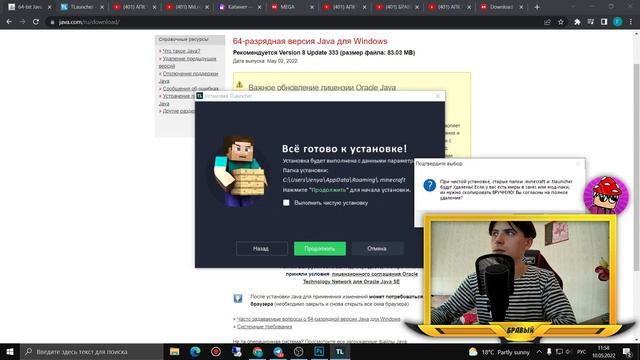The width and height of the screenshot is (640, 360).
Task: Open Microsoft Edge from taskbar
Action: tap(195, 351)
